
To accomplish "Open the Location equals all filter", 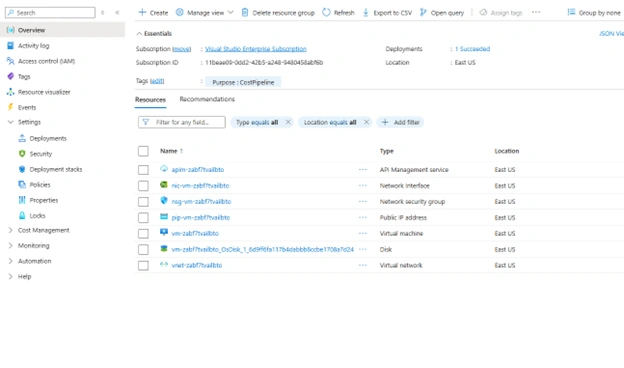I will click(330, 122).
